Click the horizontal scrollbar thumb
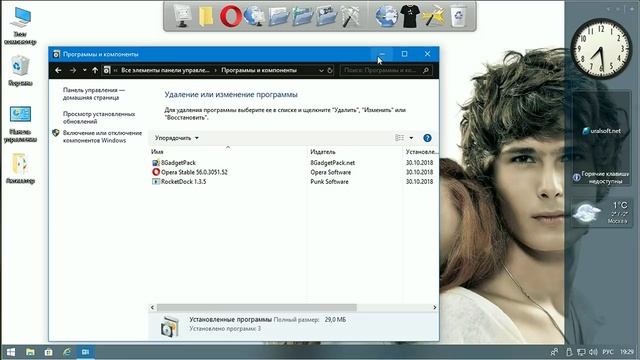640x360 pixels. [257, 307]
